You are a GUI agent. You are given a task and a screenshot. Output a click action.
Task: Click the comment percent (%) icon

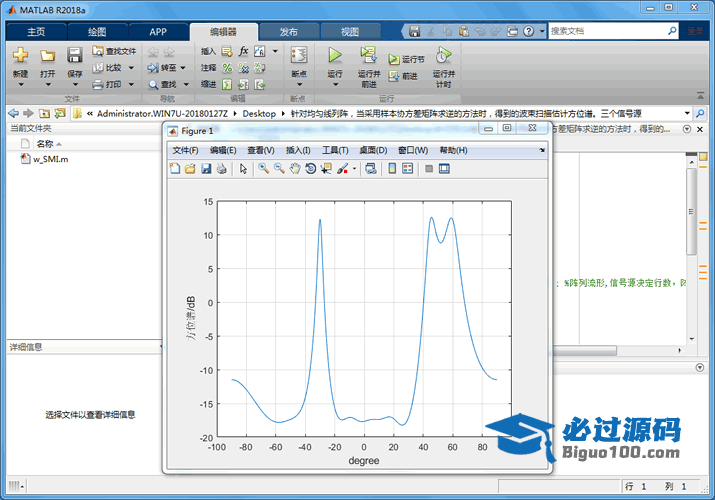click(227, 68)
